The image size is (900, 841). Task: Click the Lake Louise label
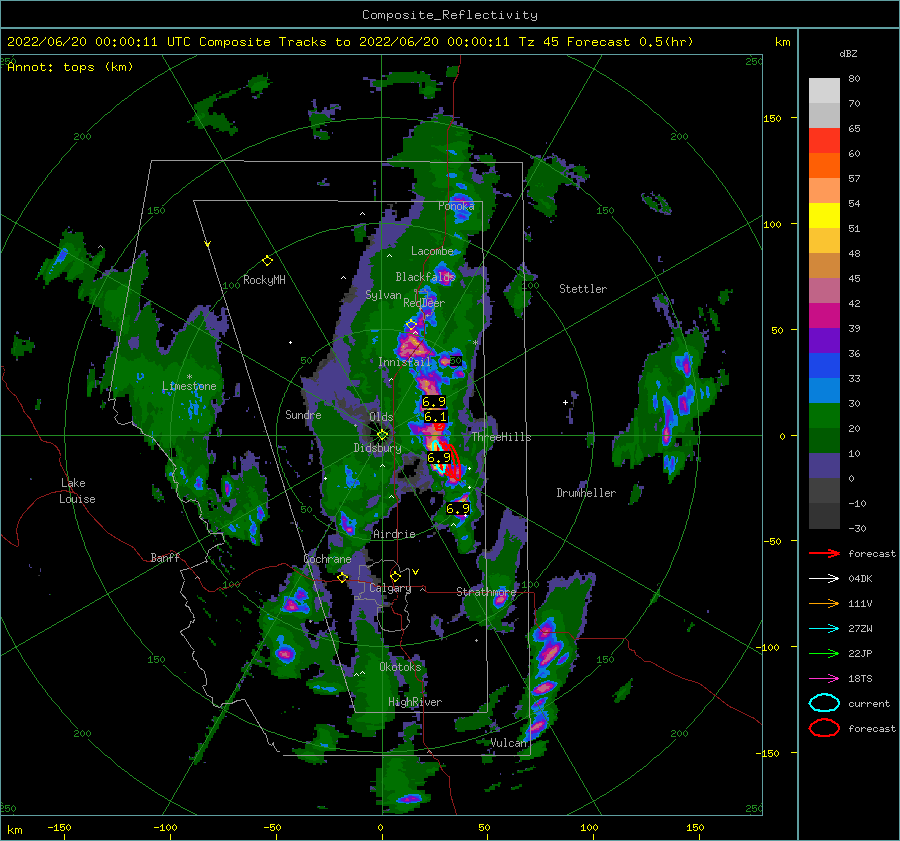tap(77, 491)
